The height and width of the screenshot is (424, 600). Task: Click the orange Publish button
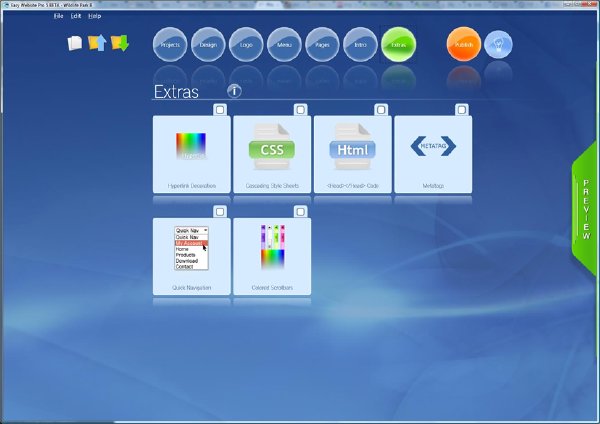click(464, 44)
